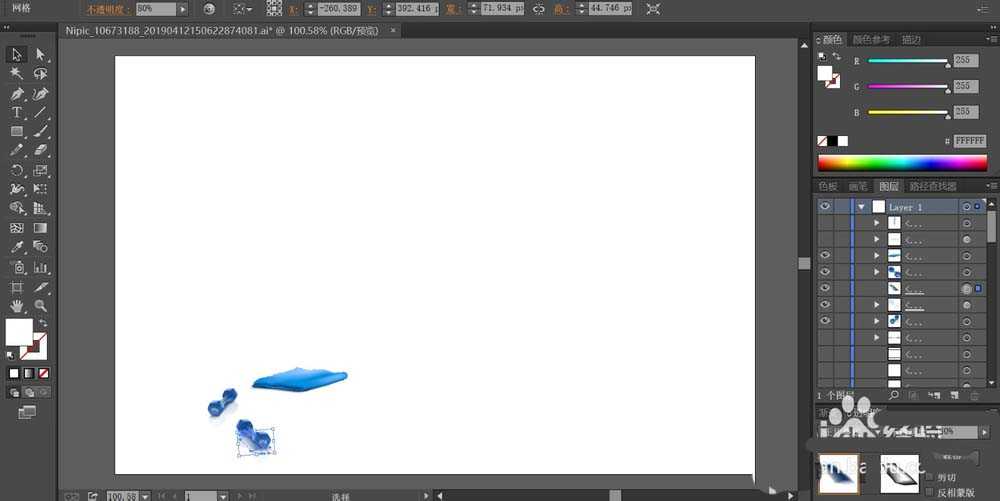Switch to the 路径查找器 (Pathfinder) tab

coord(931,186)
